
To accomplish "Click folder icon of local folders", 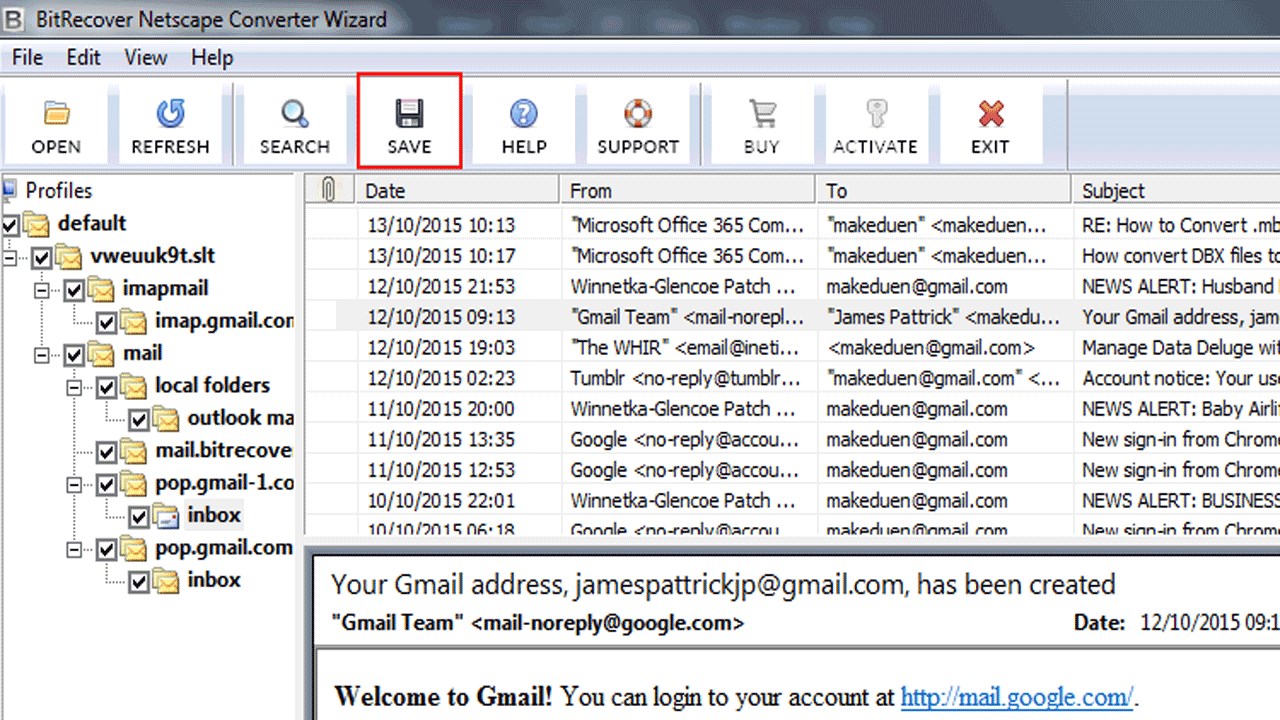I will (x=134, y=386).
